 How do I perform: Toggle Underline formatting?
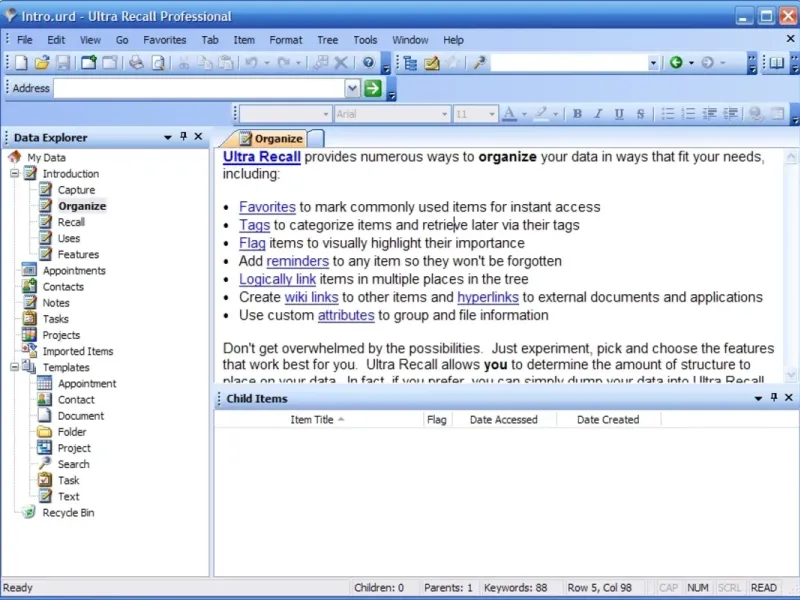pos(619,114)
